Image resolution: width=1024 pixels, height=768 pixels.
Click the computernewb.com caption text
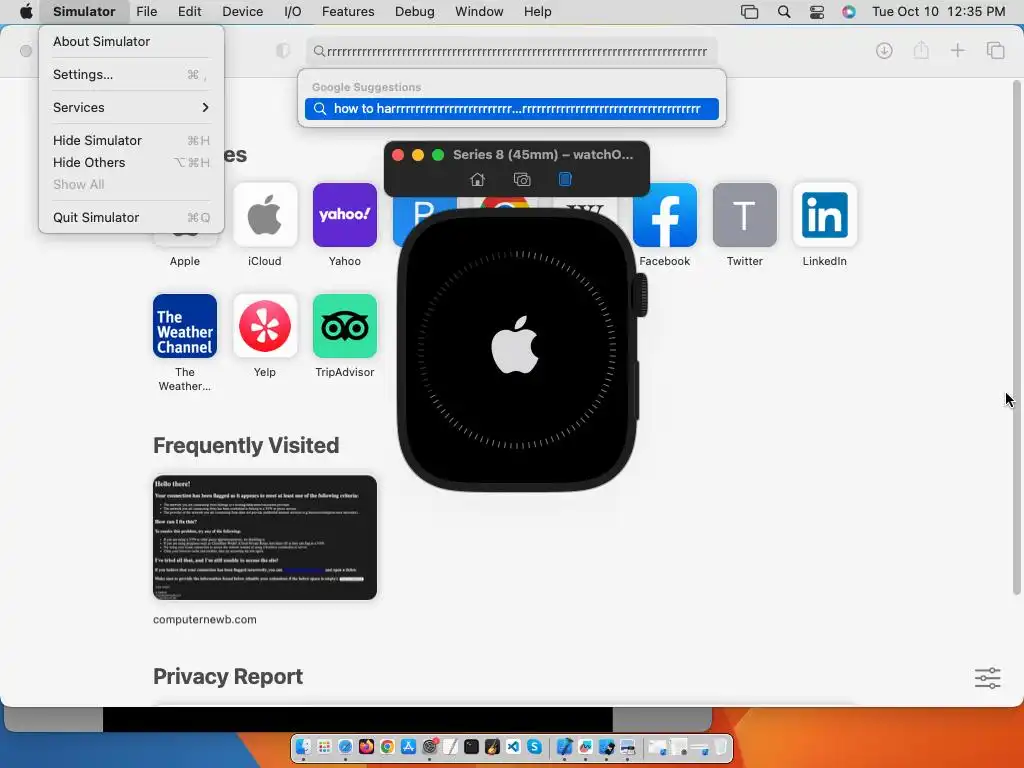[x=204, y=619]
